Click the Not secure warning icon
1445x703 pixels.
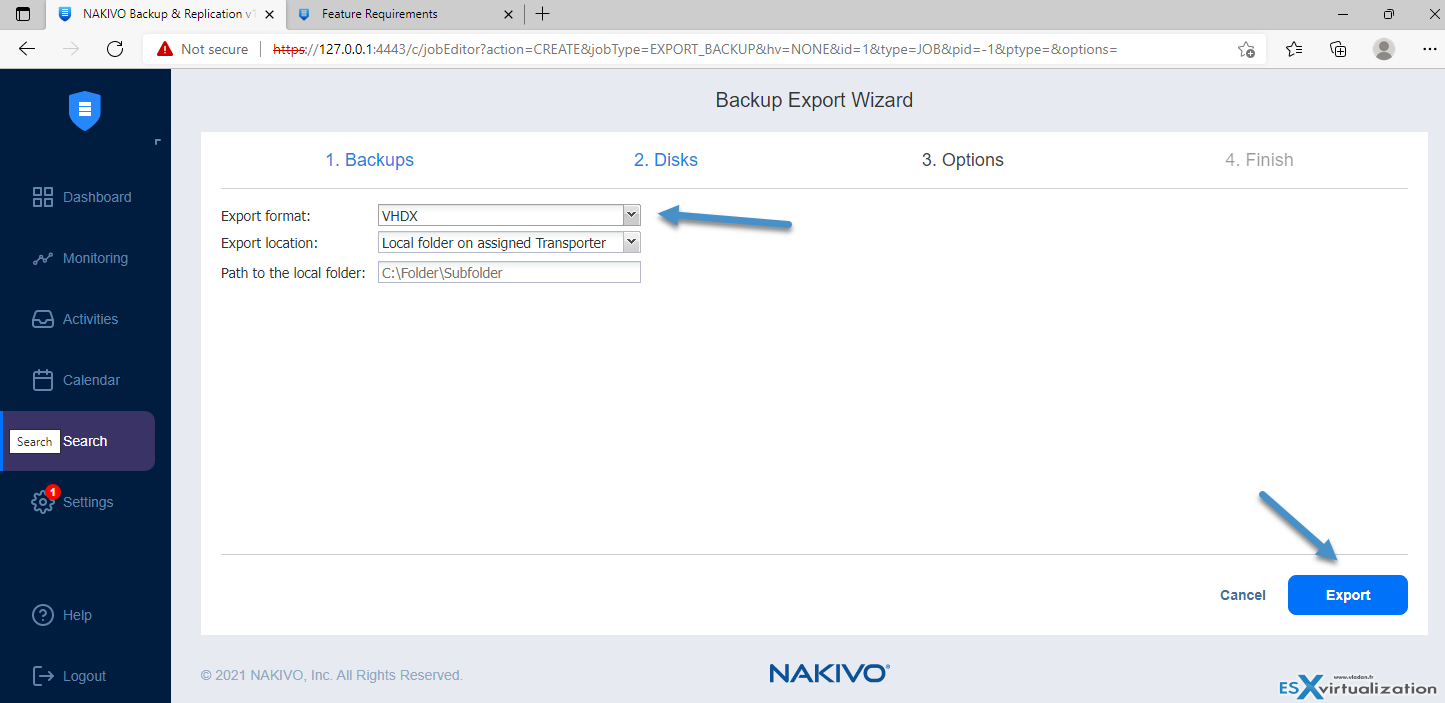pos(165,49)
